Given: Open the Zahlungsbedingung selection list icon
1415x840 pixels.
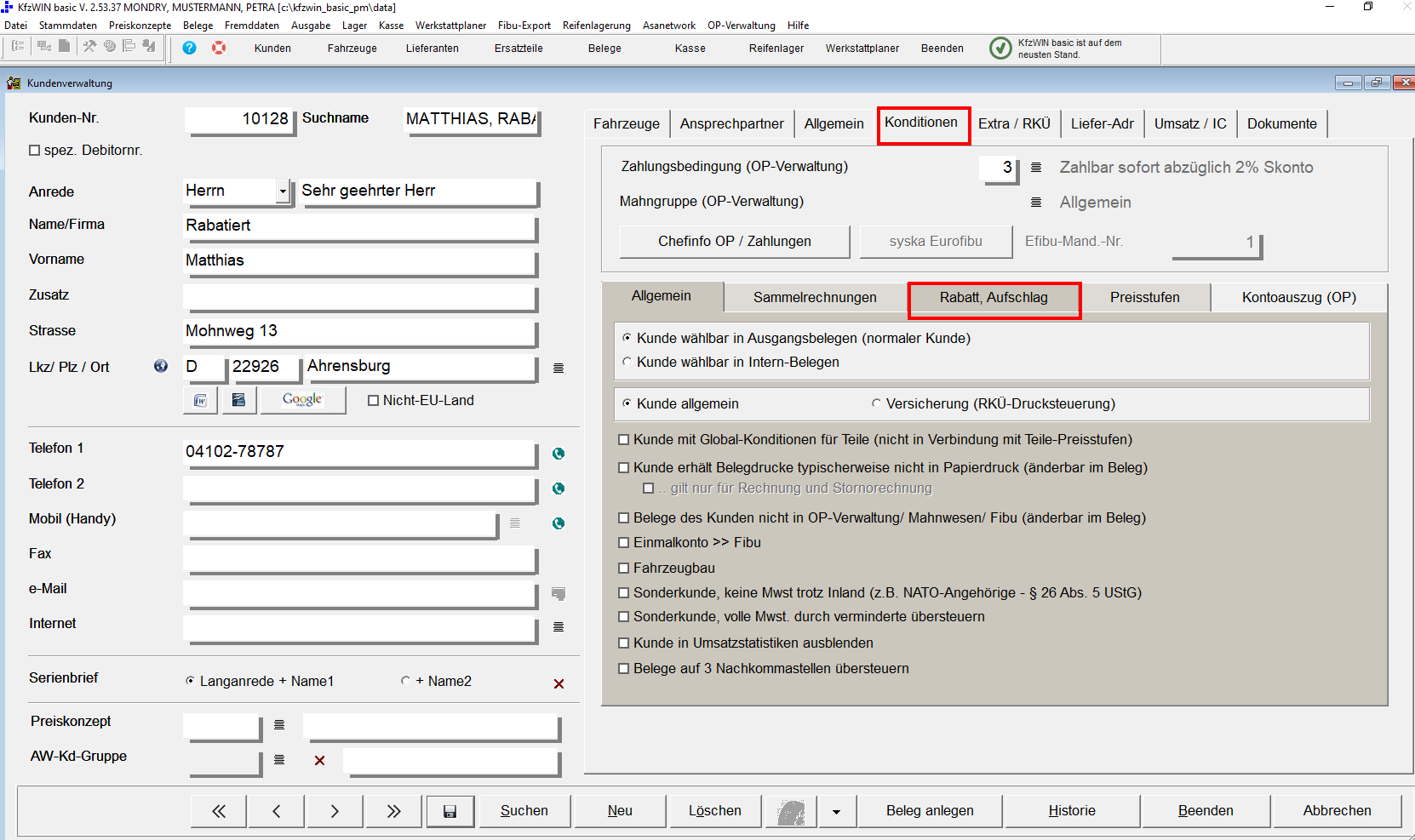Looking at the screenshot, I should [1036, 168].
